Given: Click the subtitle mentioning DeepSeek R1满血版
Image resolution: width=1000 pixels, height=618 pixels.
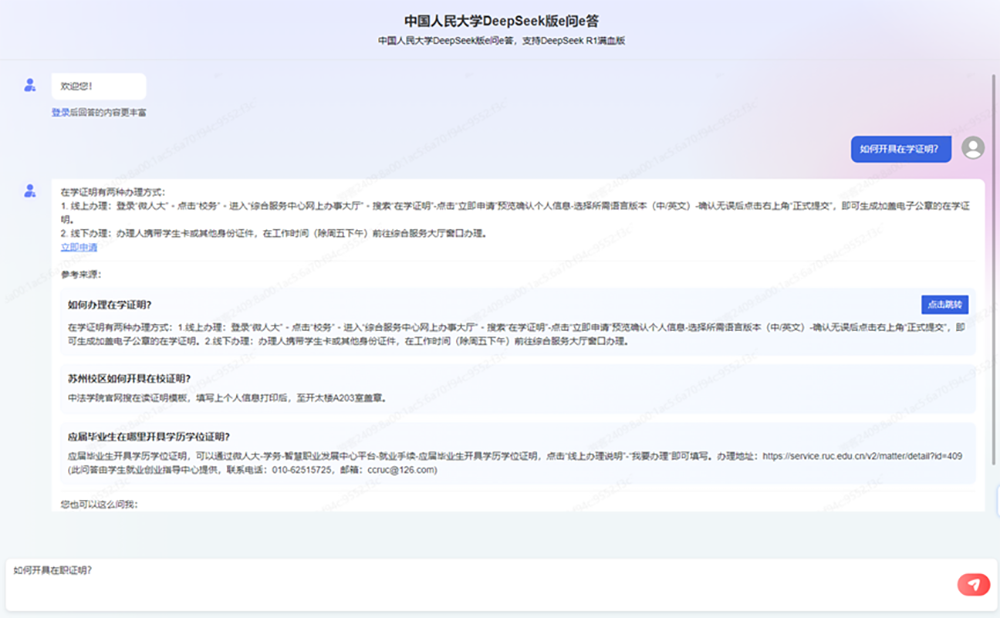Looking at the screenshot, I should pyautogui.click(x=501, y=41).
